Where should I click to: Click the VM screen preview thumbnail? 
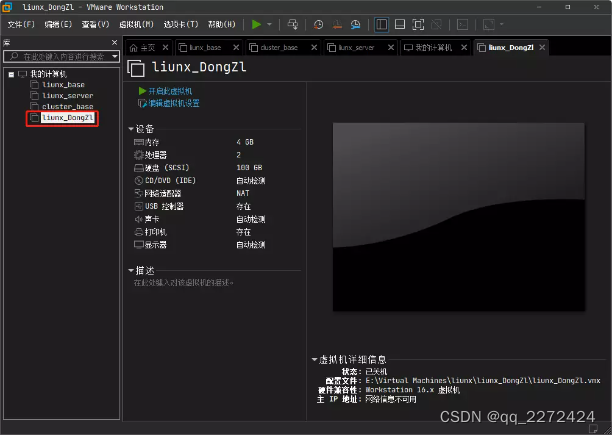(459, 217)
